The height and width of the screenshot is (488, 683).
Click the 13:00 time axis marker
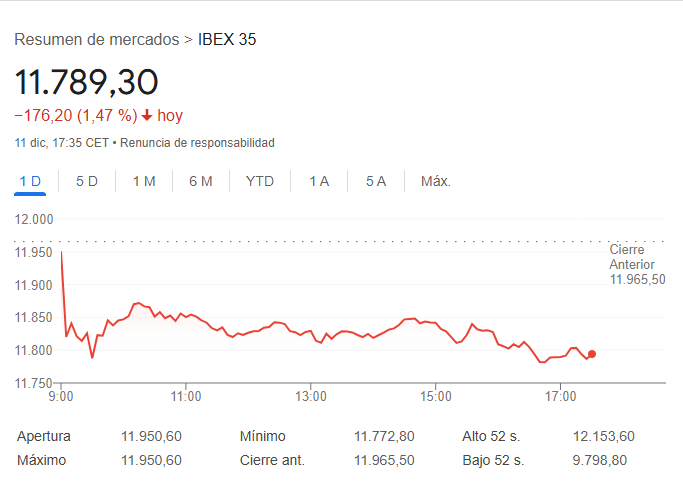[311, 396]
